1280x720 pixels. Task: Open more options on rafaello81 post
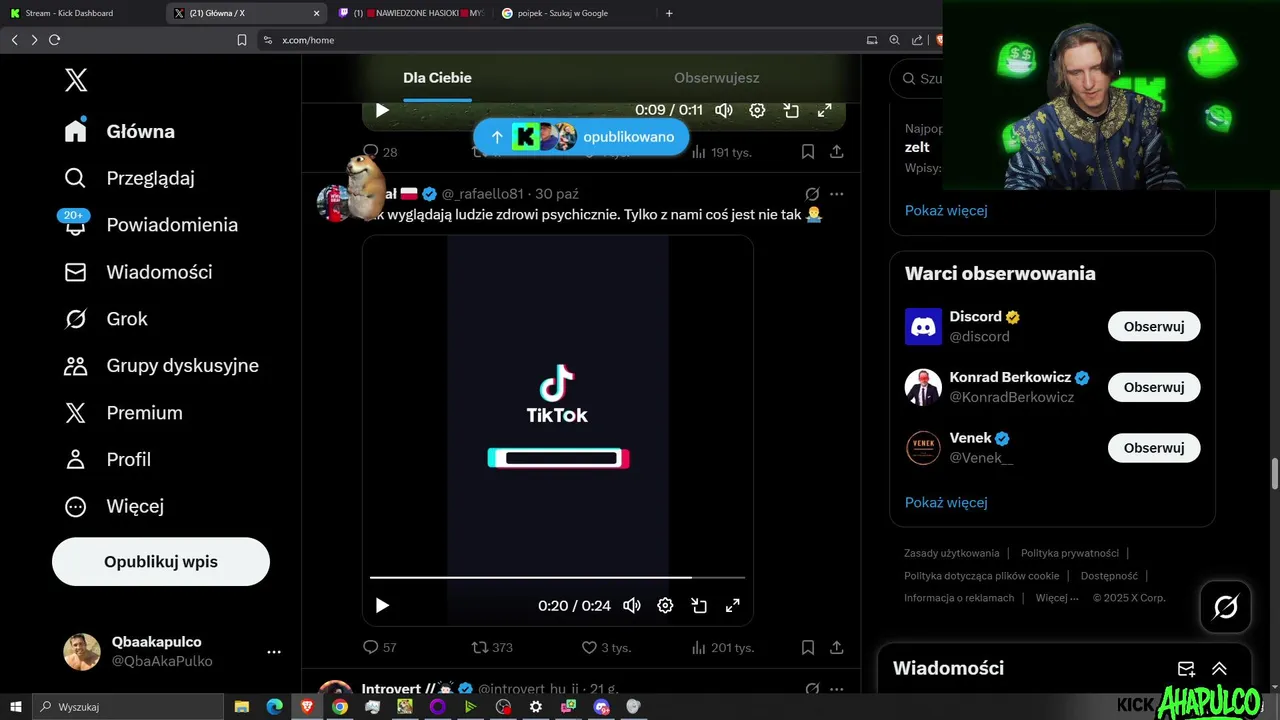coord(837,194)
